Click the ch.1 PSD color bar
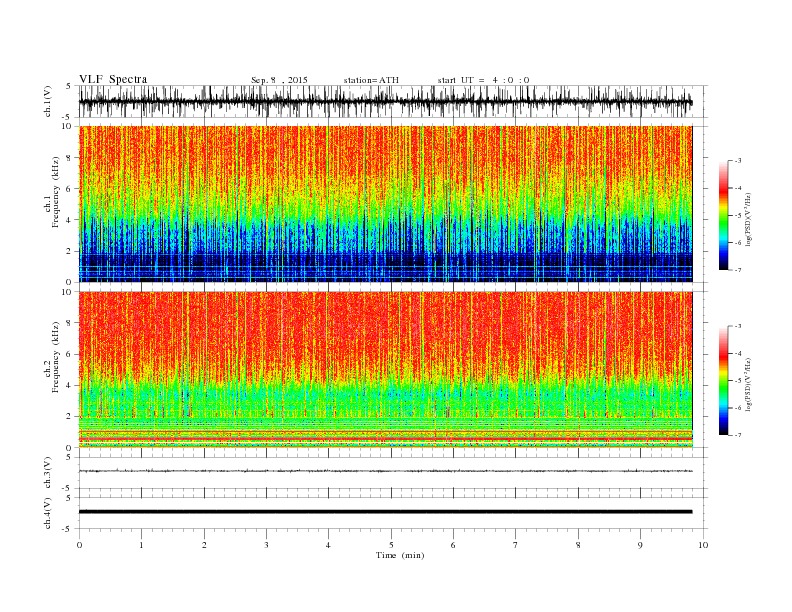 723,215
